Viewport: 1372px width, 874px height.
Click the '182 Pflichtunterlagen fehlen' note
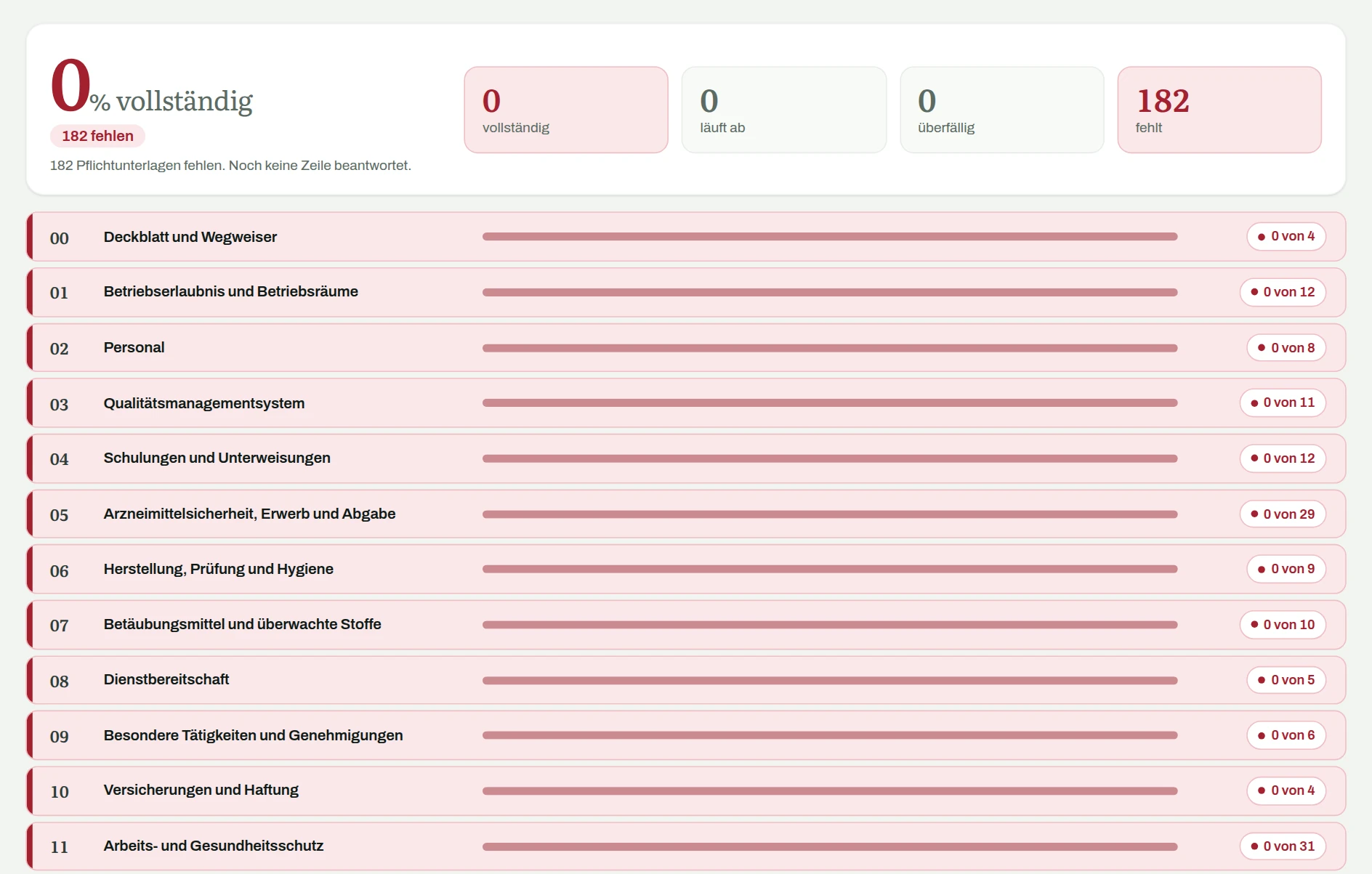pos(230,166)
